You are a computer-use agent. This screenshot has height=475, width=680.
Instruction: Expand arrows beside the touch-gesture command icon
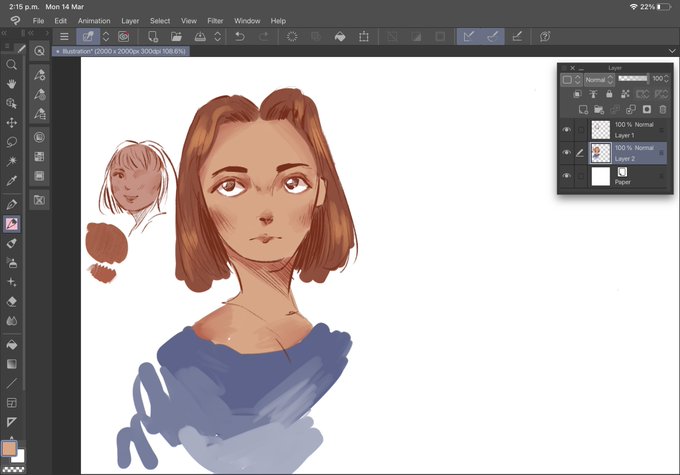pos(106,37)
